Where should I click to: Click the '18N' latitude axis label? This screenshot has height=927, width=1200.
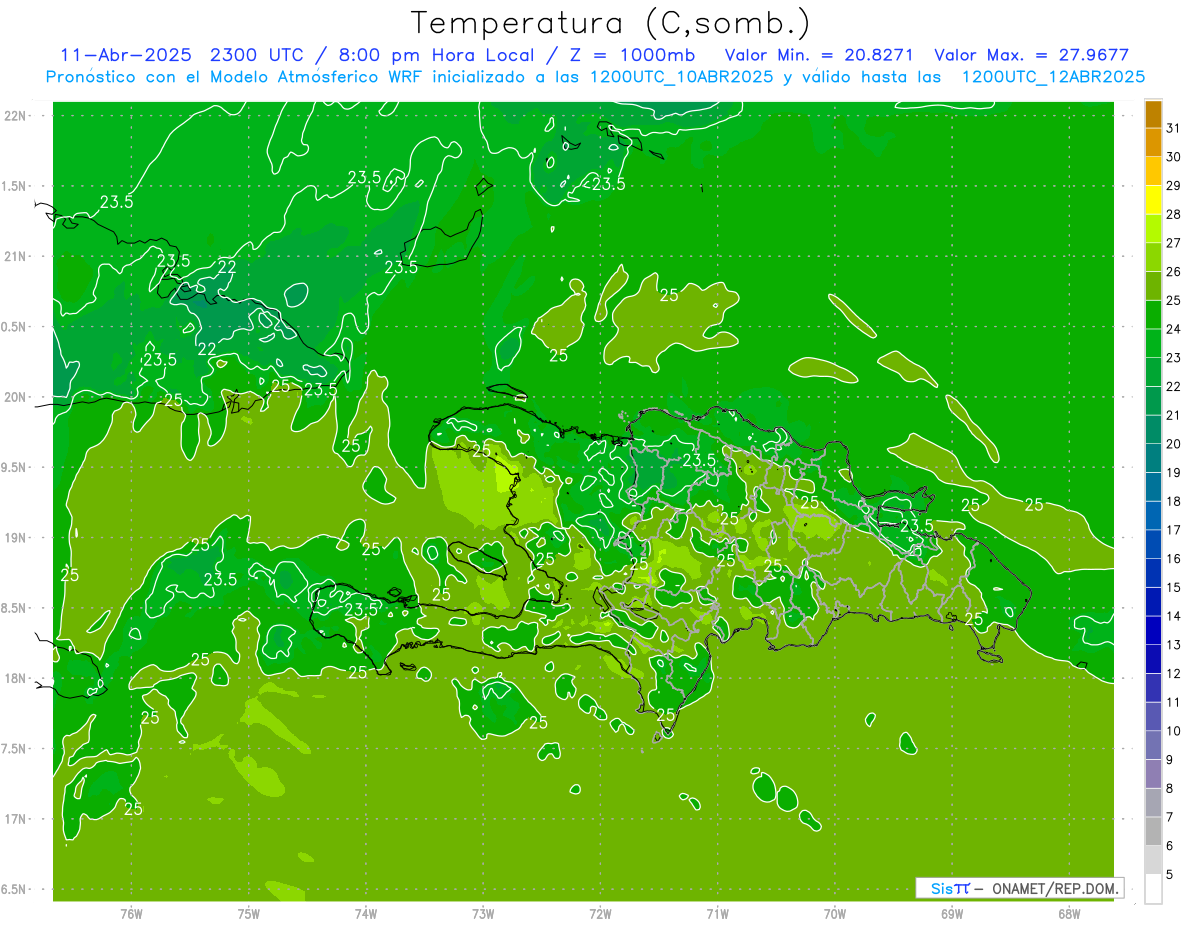pos(15,678)
